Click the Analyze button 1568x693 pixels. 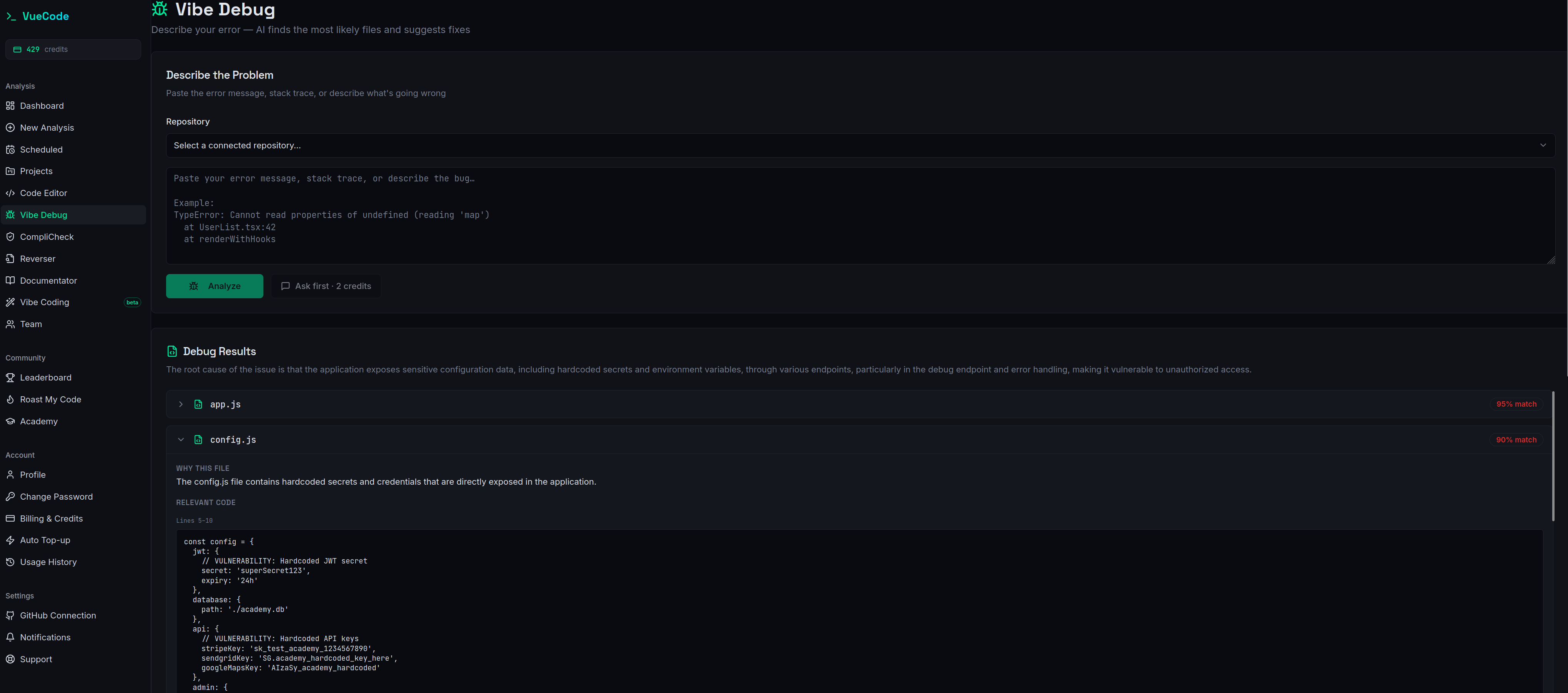(214, 286)
